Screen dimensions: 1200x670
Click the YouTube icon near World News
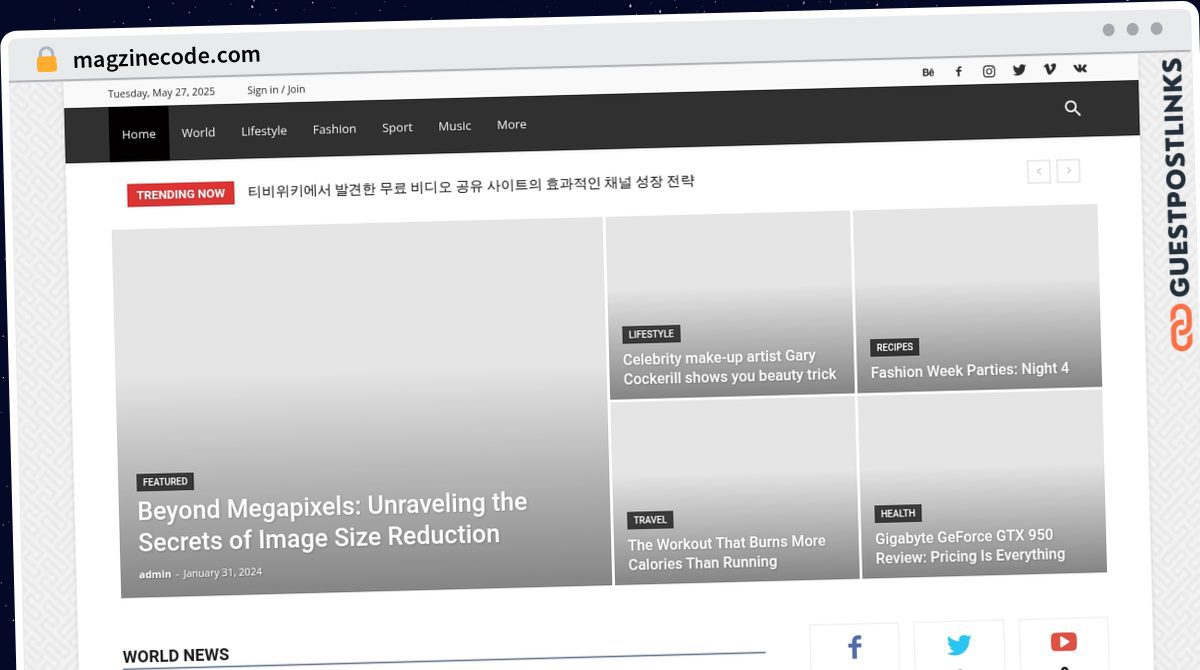coord(1063,643)
